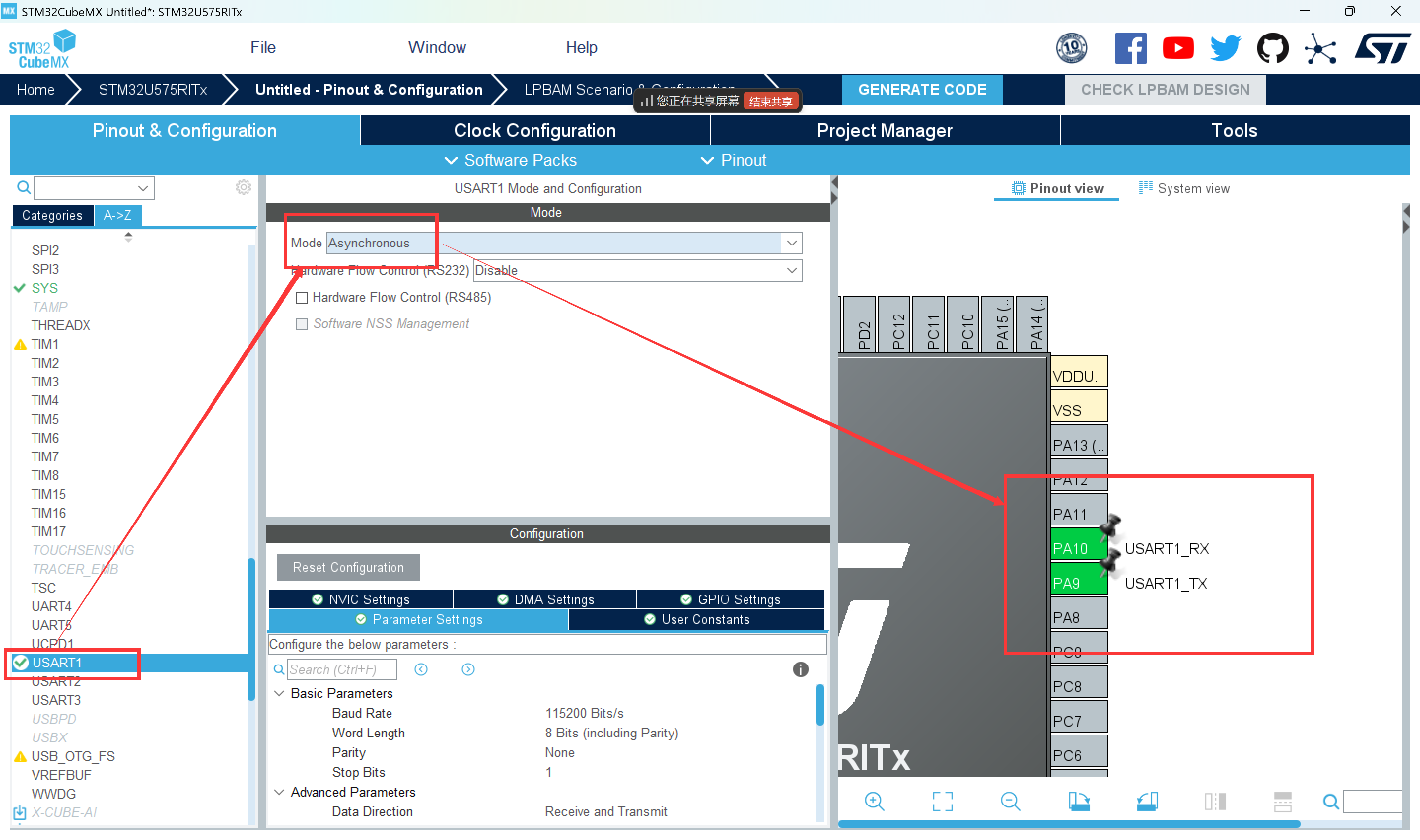
Task: Switch to System view
Action: pos(1184,189)
